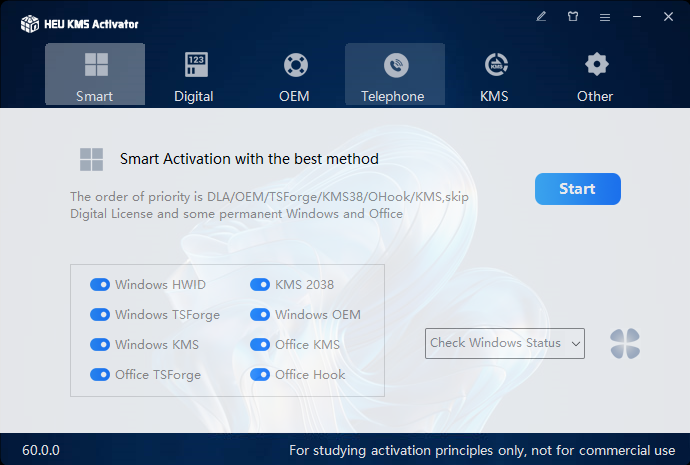Close the HEU KMS Activator window
This screenshot has height=465, width=690.
(668, 17)
